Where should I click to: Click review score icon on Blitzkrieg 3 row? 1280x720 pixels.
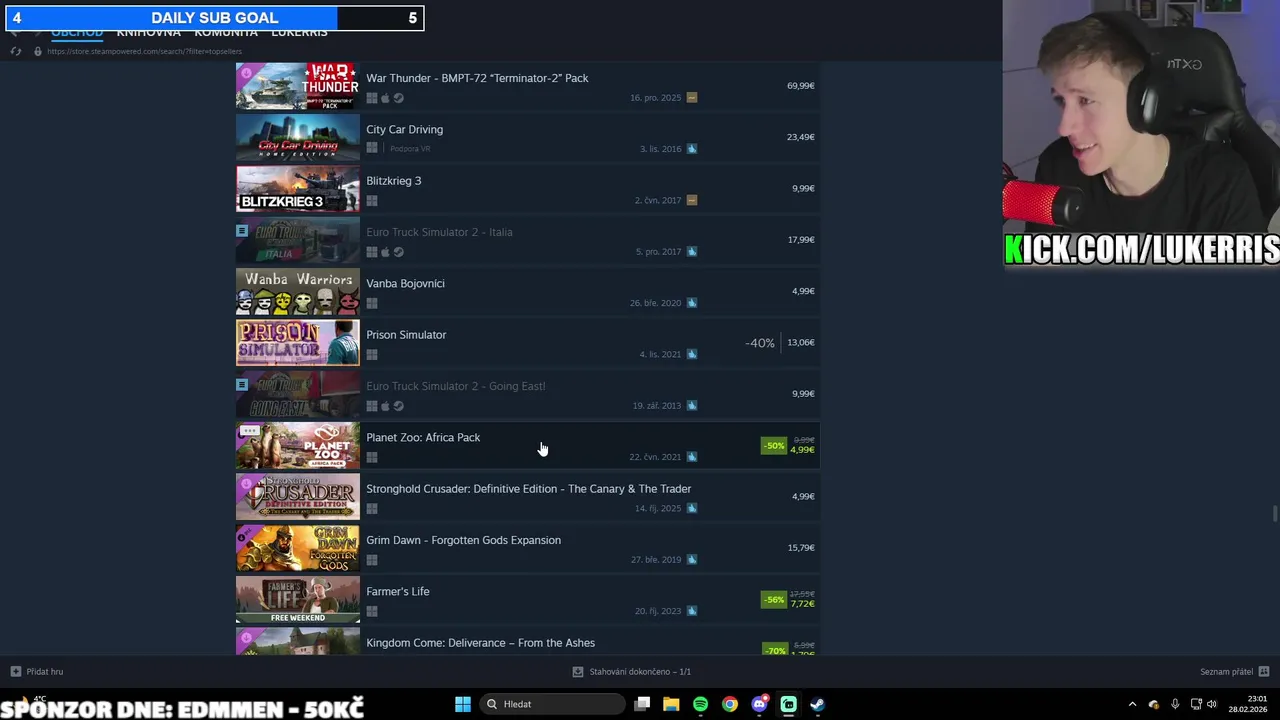692,200
